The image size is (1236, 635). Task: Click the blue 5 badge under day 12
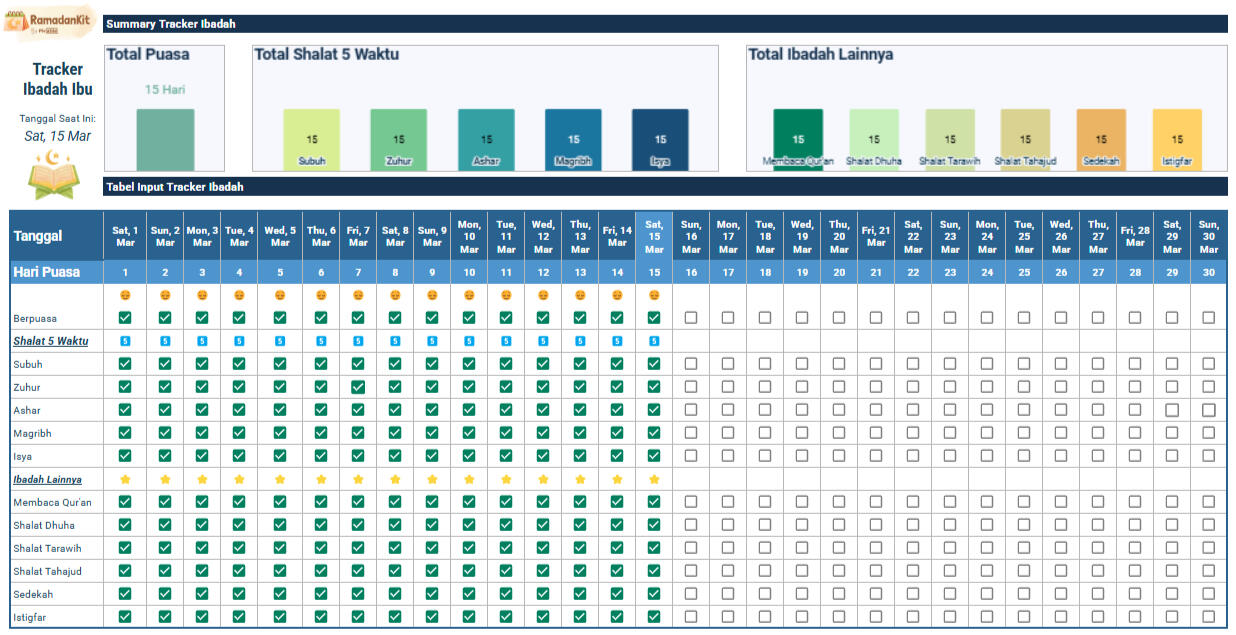543,341
